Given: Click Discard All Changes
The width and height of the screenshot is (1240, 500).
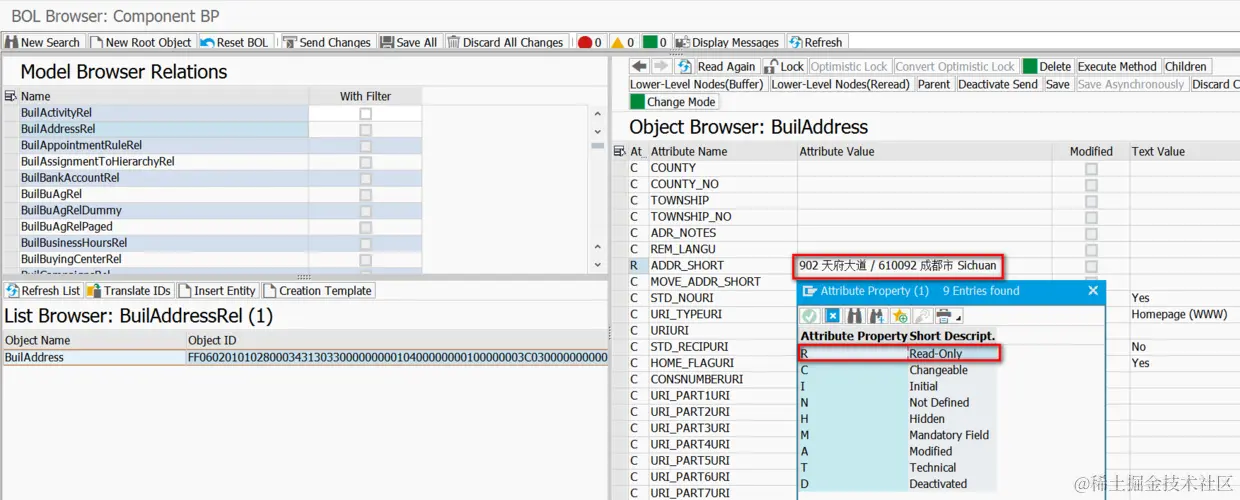Looking at the screenshot, I should point(506,42).
